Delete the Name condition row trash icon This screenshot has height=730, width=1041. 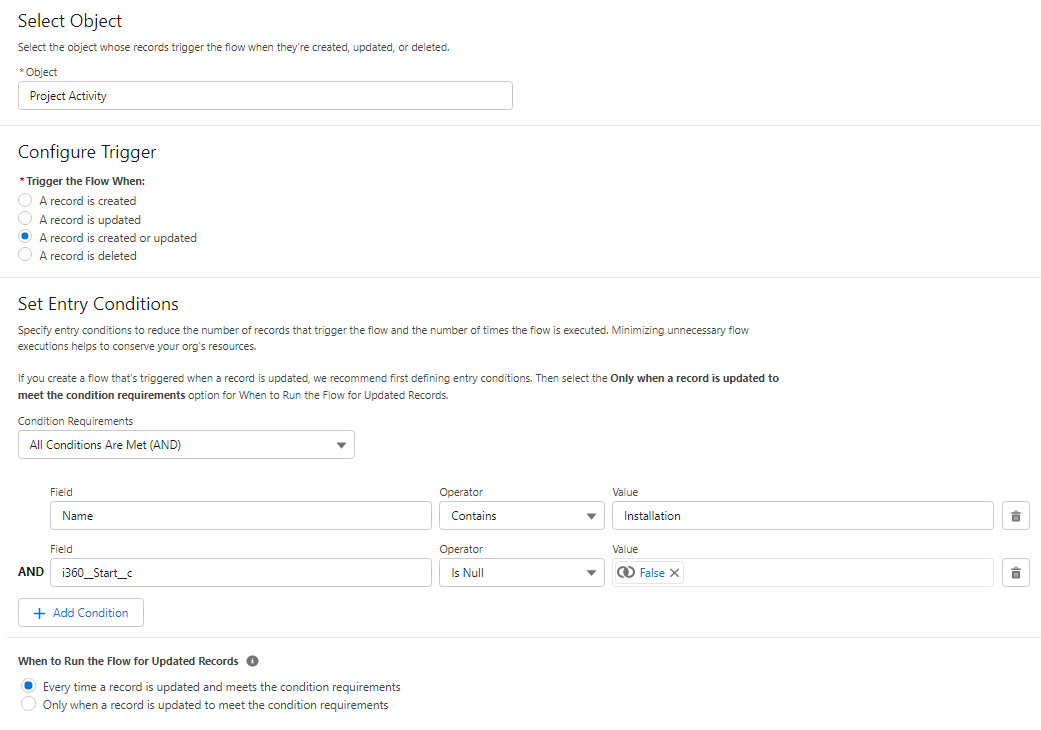click(x=1015, y=516)
